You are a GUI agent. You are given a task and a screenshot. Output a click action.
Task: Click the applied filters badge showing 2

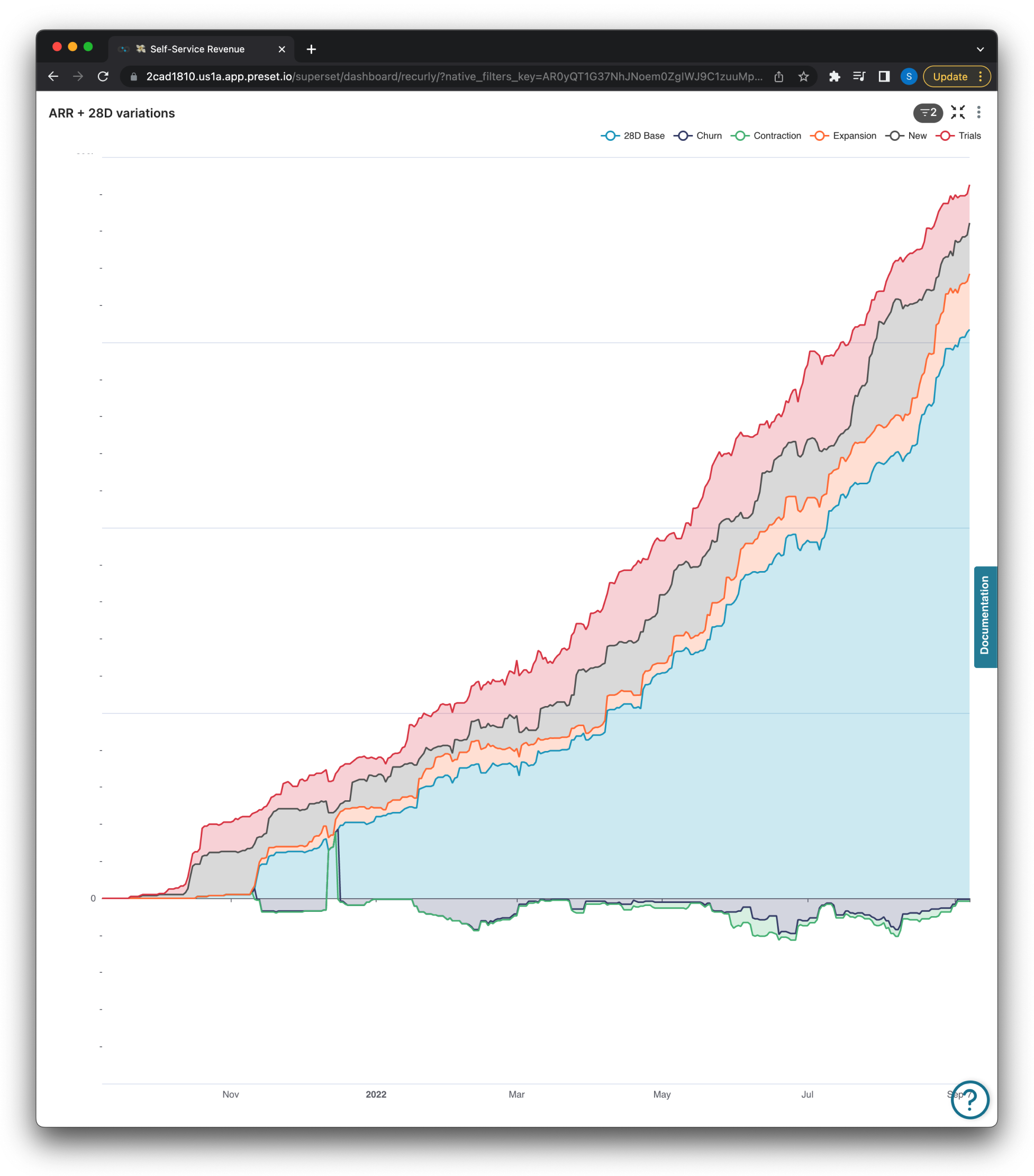tap(928, 113)
